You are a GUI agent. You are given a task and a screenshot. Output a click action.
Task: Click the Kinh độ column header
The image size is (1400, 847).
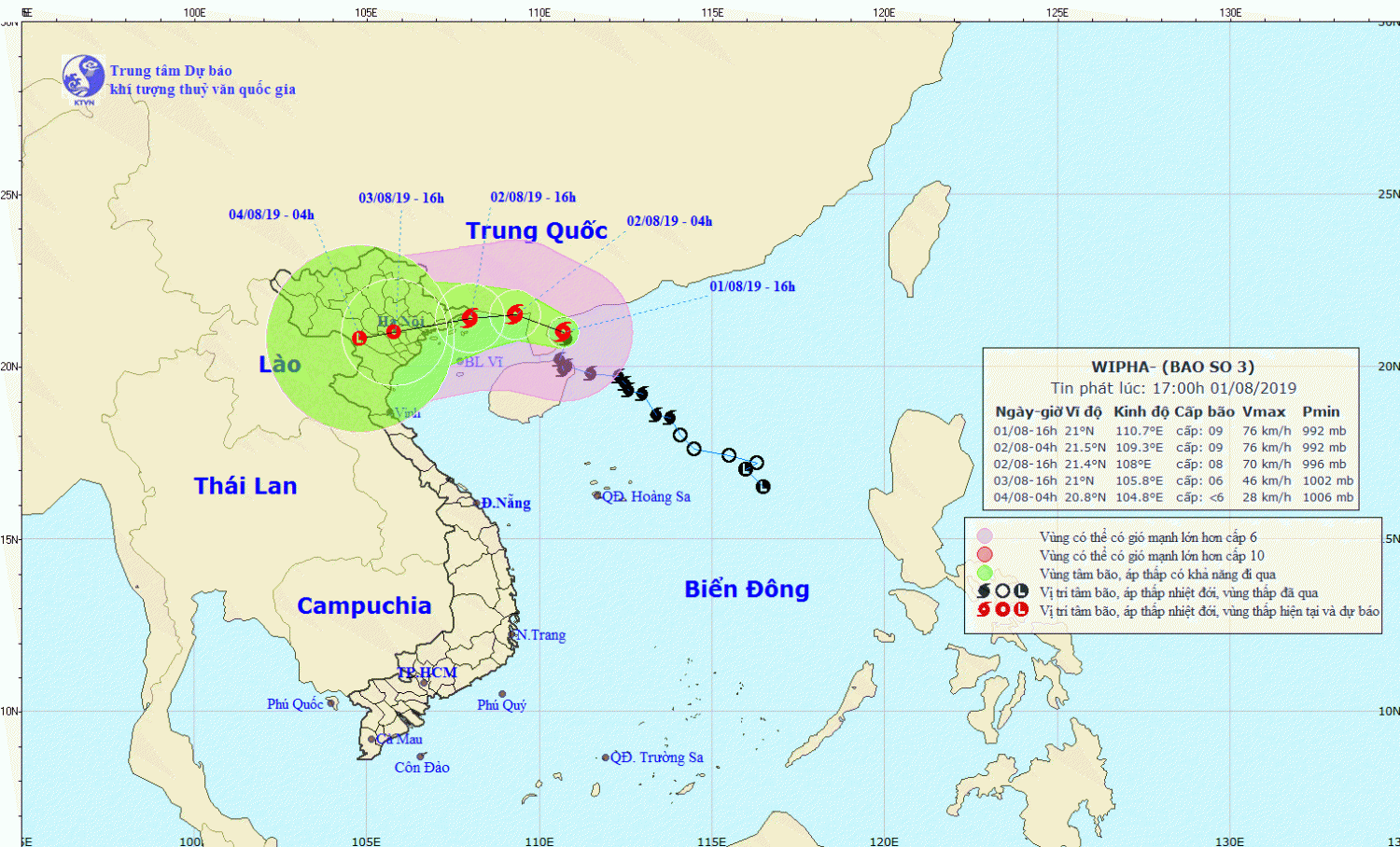(x=1141, y=411)
